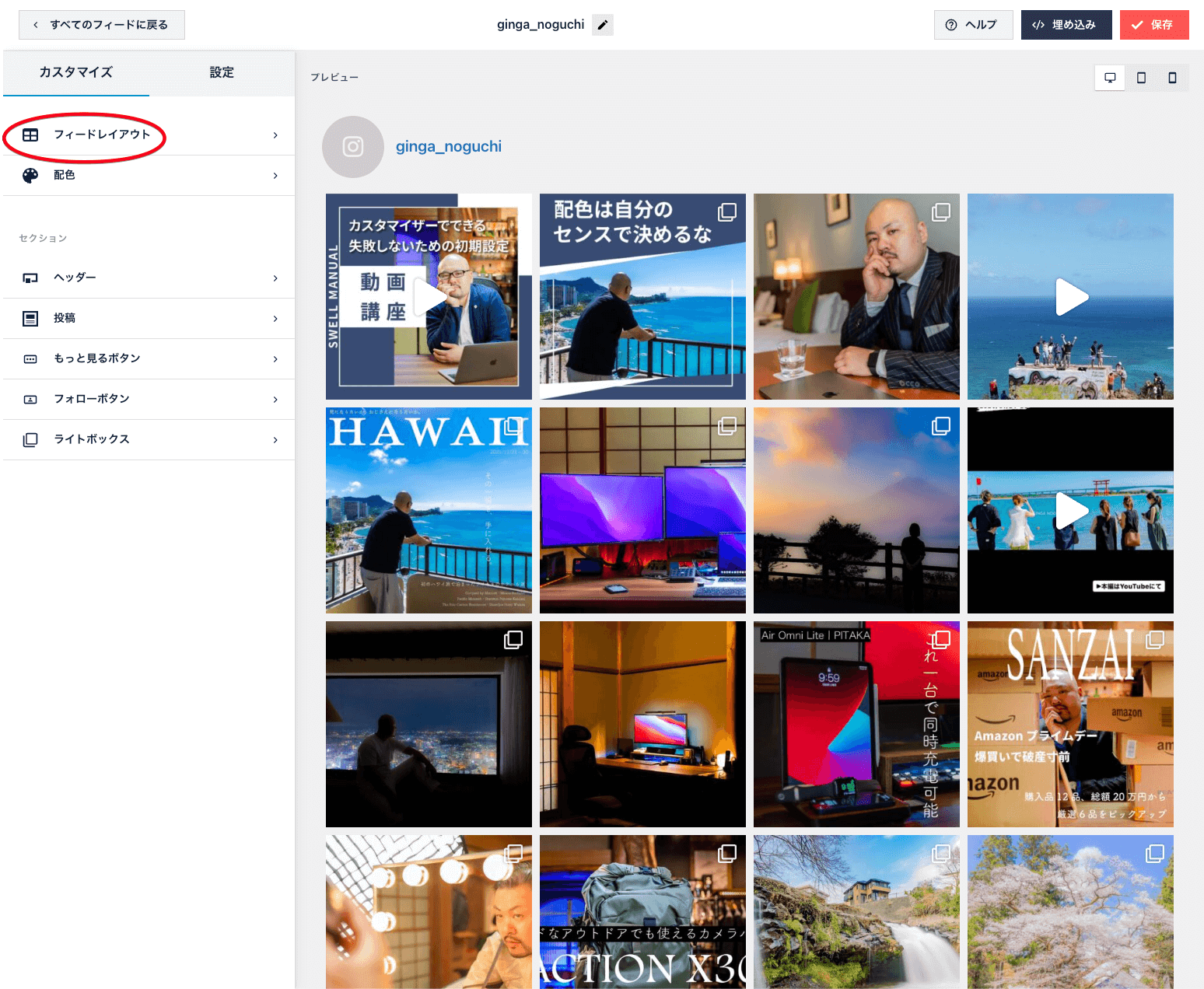Image resolution: width=1204 pixels, height=989 pixels.
Task: Switch to the カスタマイズ tab
Action: pos(76,73)
